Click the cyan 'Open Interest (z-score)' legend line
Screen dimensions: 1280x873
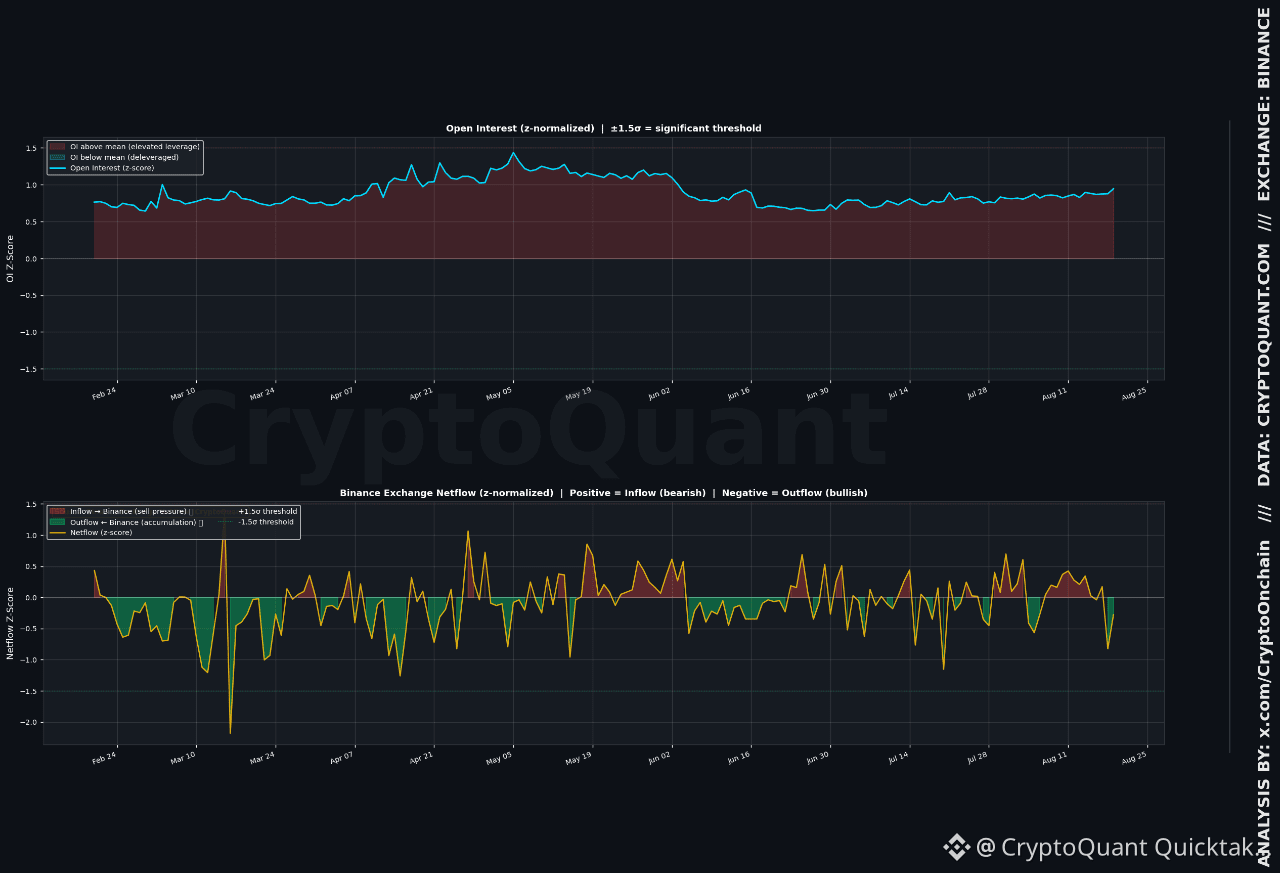pos(58,168)
